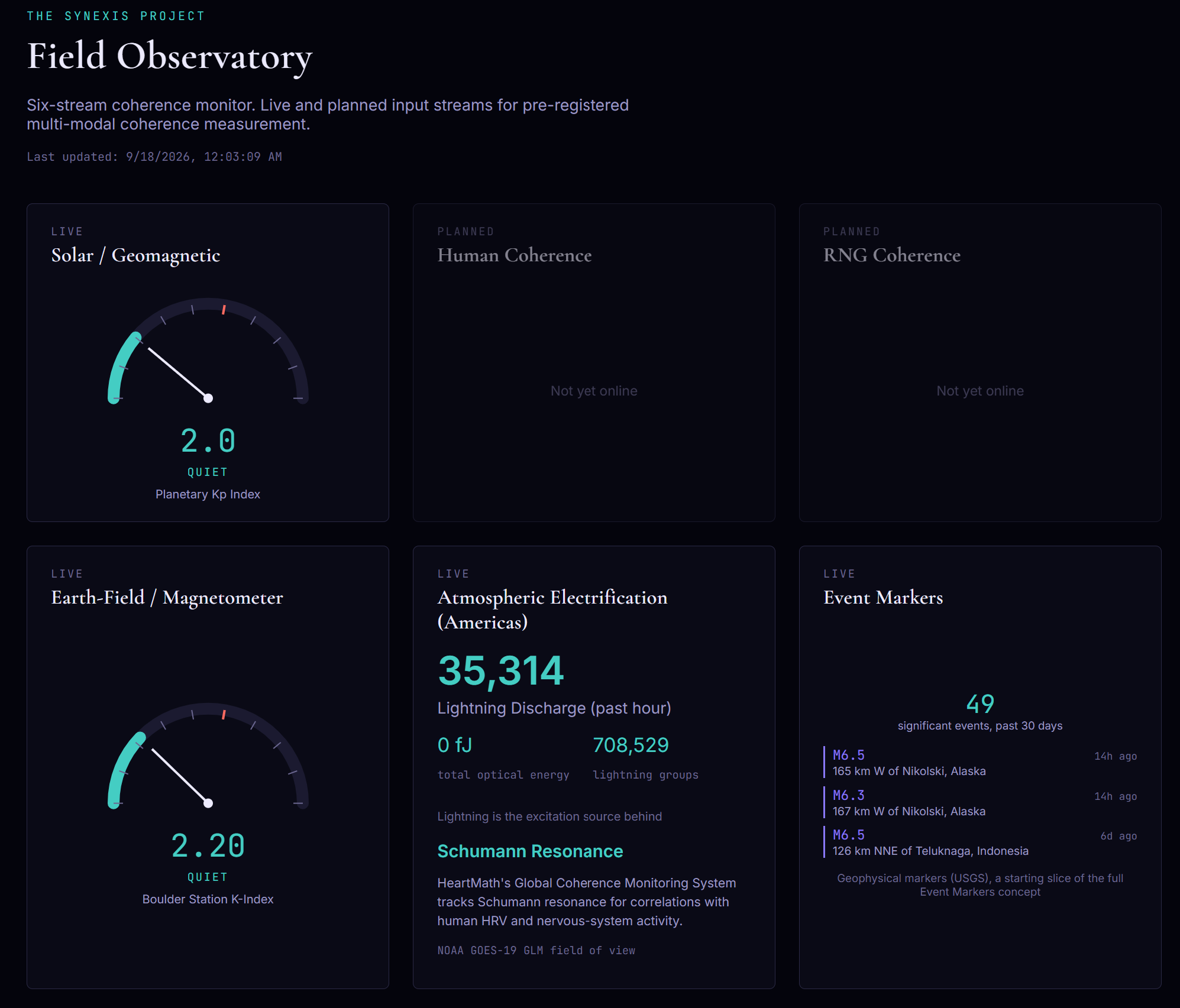Click the Six-stream coherence monitor description

(x=328, y=115)
